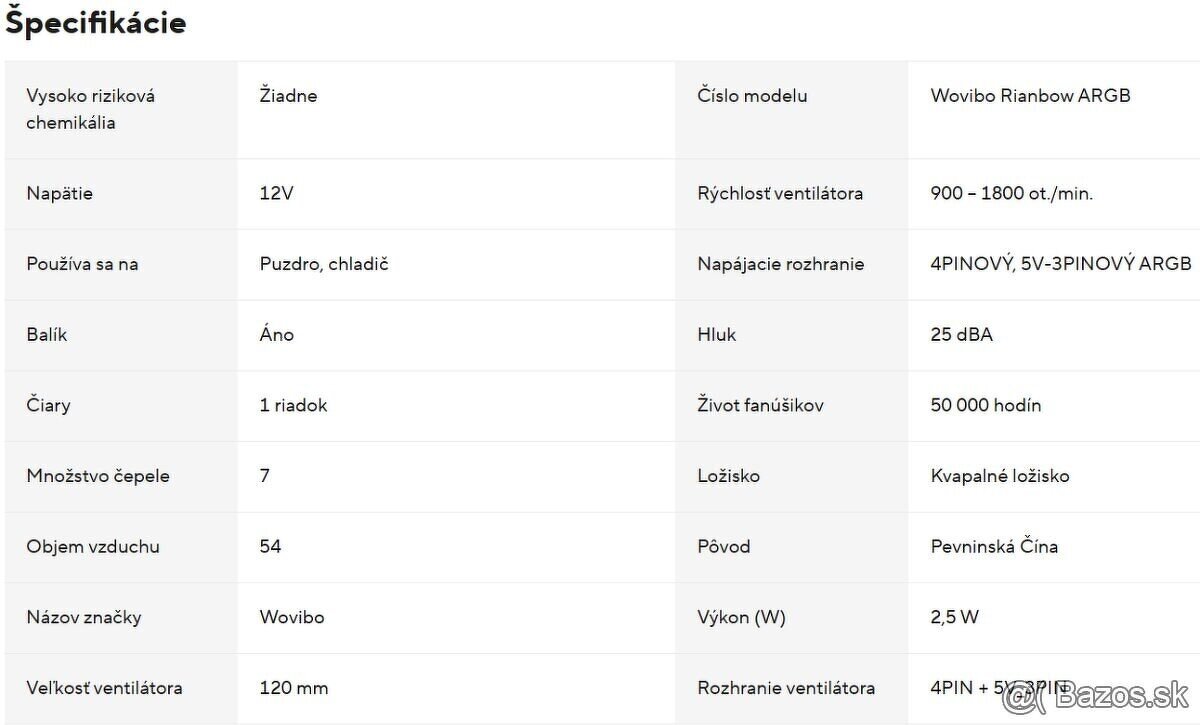Select the 12V voltage value
Viewport: 1200px width, 725px height.
click(276, 194)
